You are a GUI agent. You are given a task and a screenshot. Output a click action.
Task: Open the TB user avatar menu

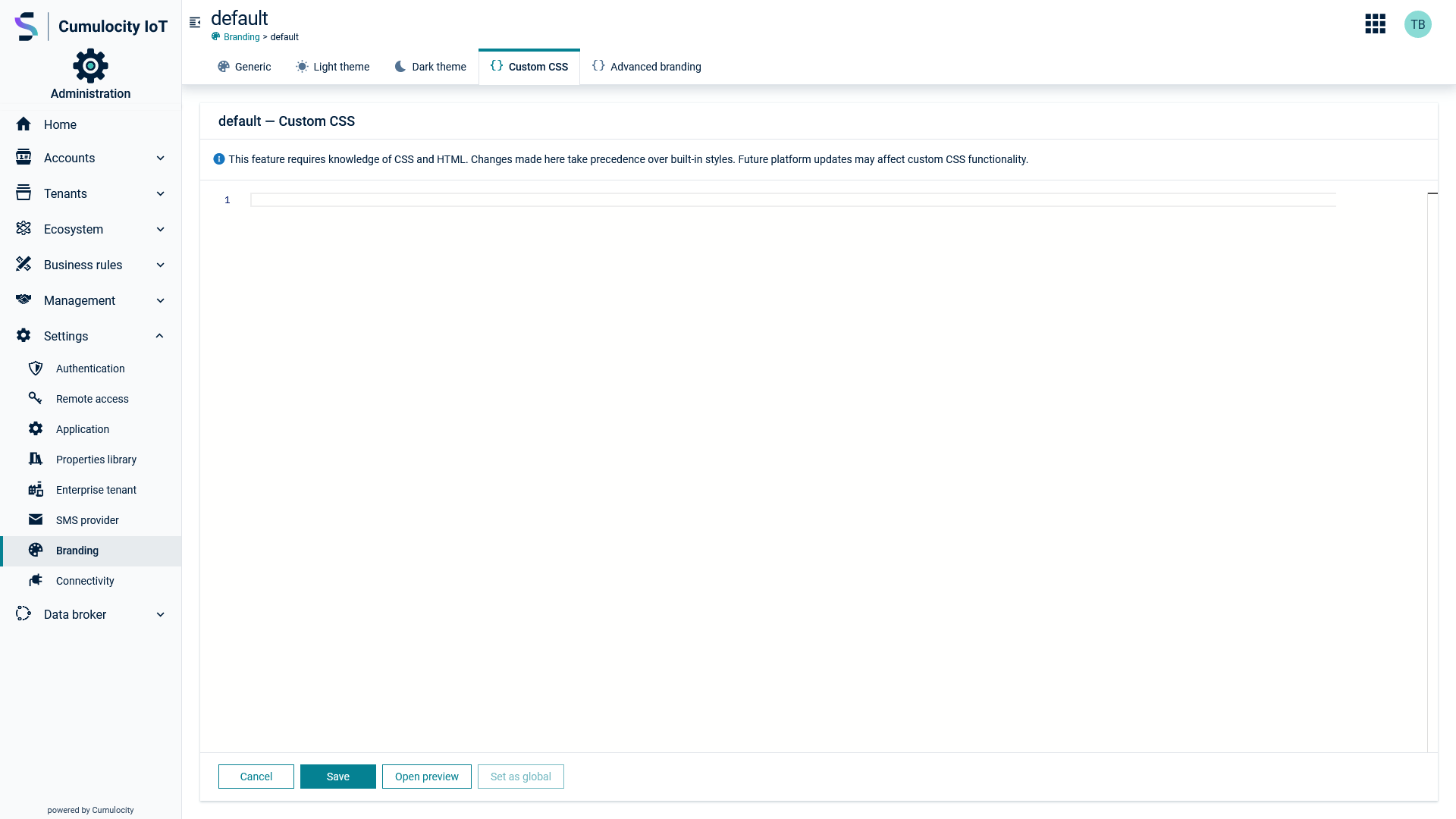point(1418,24)
